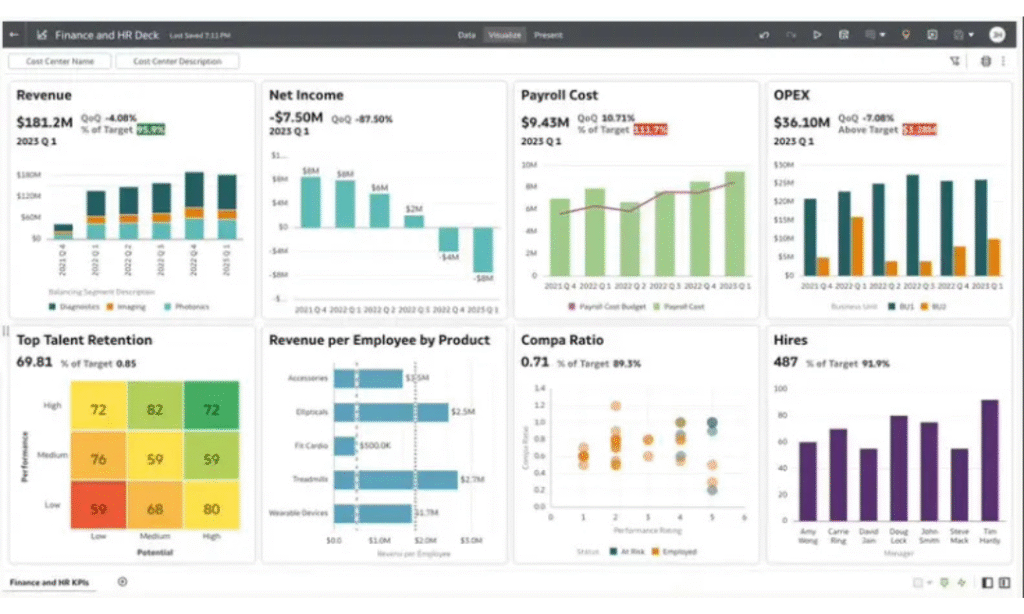Add a new canvas with plus icon
Viewport: 1024px width, 614px height.
point(122,581)
